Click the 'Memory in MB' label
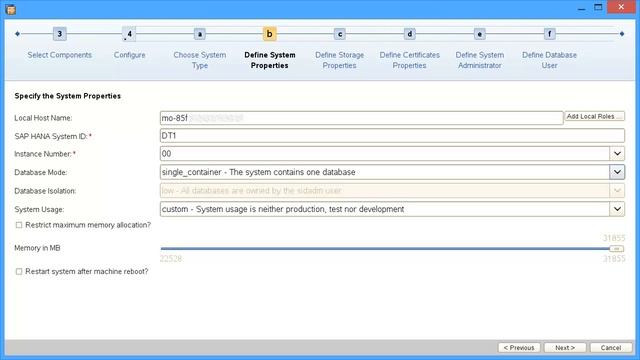 [37, 248]
